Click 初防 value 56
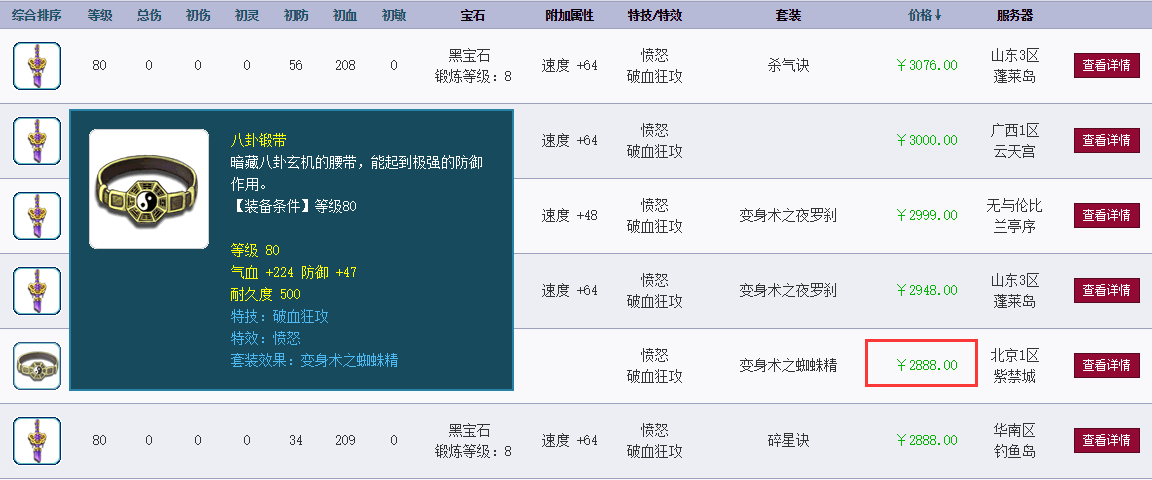This screenshot has width=1152, height=480. pyautogui.click(x=295, y=65)
